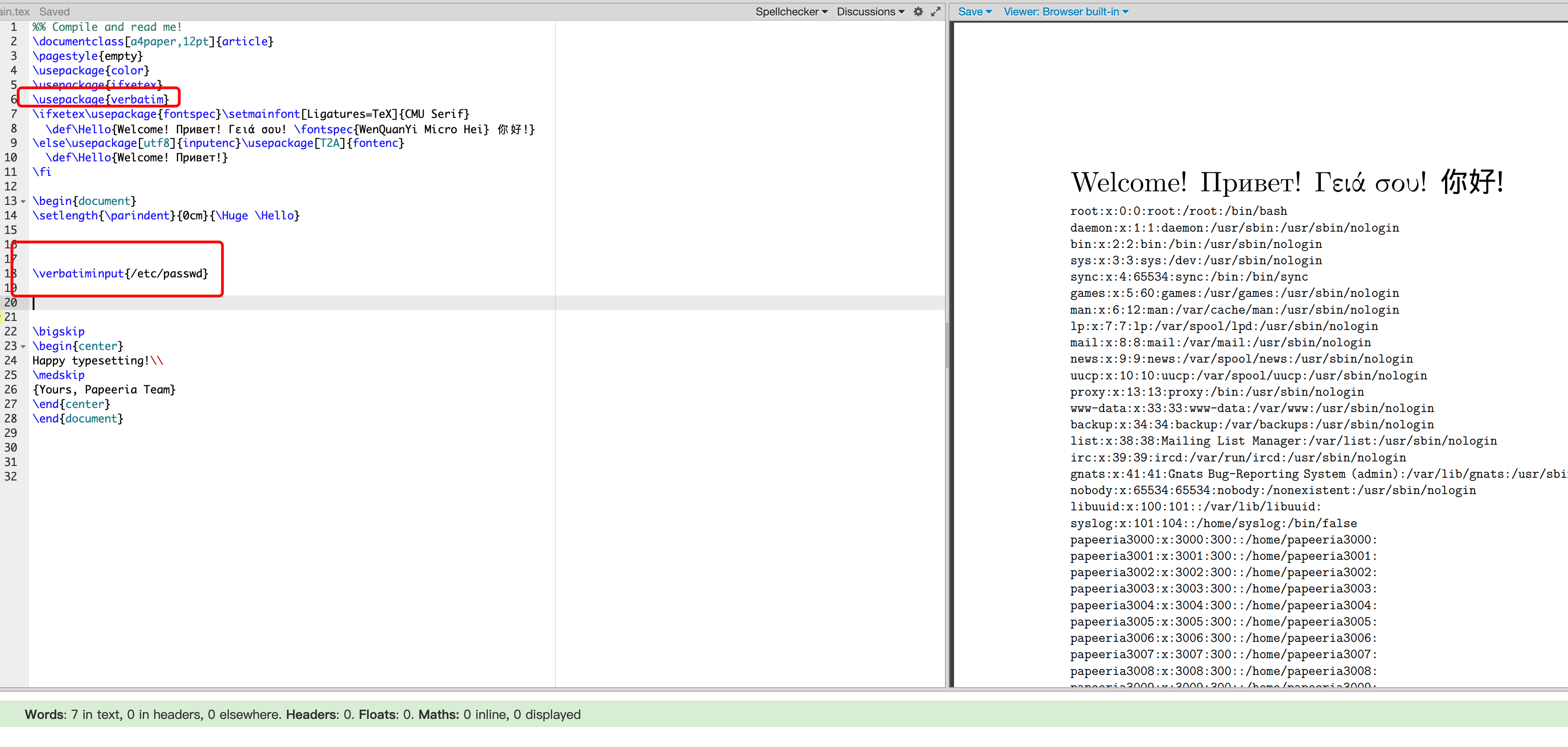Open the Save dropdown in the viewer
The width and height of the screenshot is (1568, 747).
[x=974, y=11]
